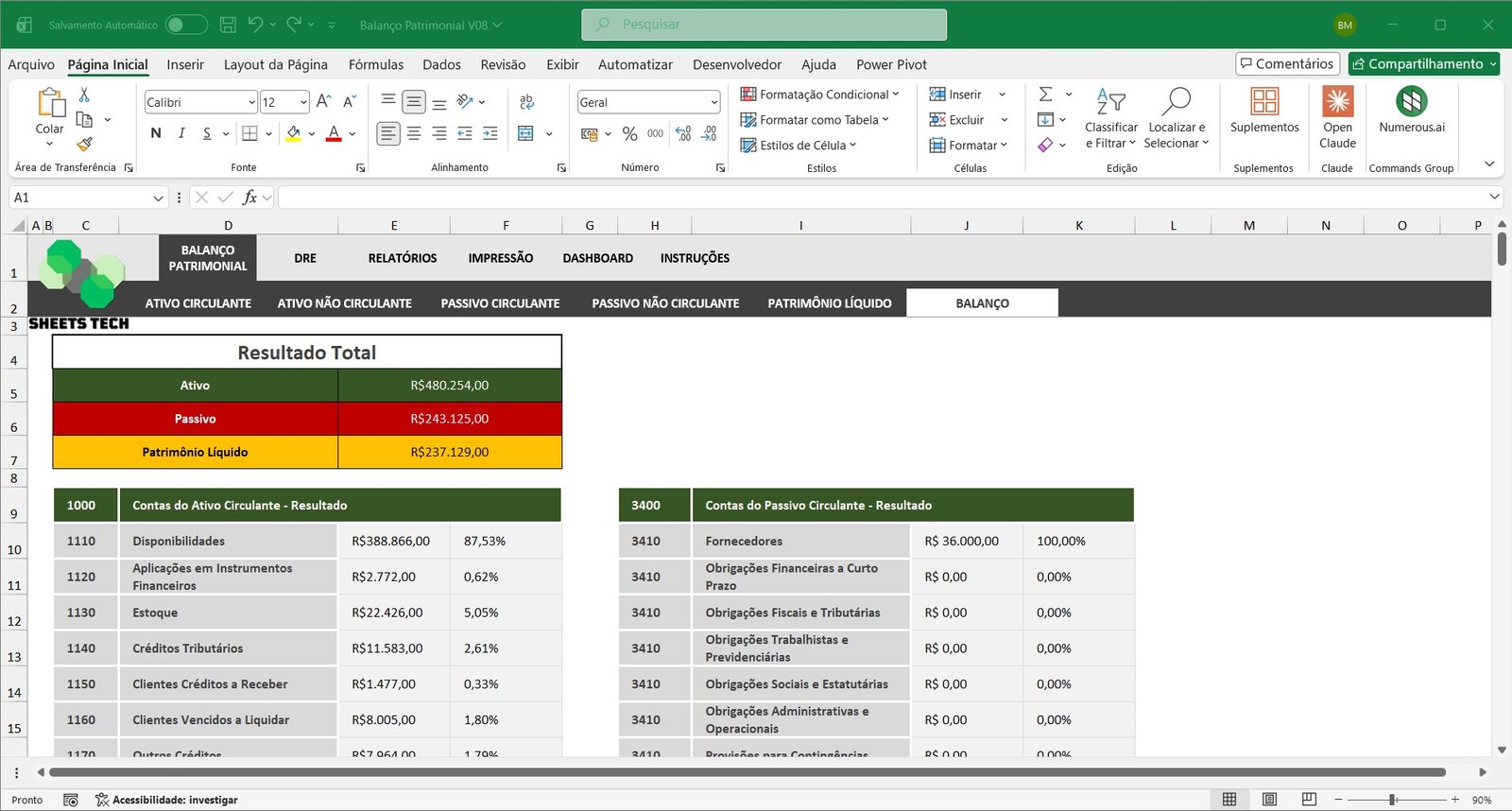This screenshot has width=1512, height=811.
Task: Click the insert function fx icon
Action: (x=249, y=198)
